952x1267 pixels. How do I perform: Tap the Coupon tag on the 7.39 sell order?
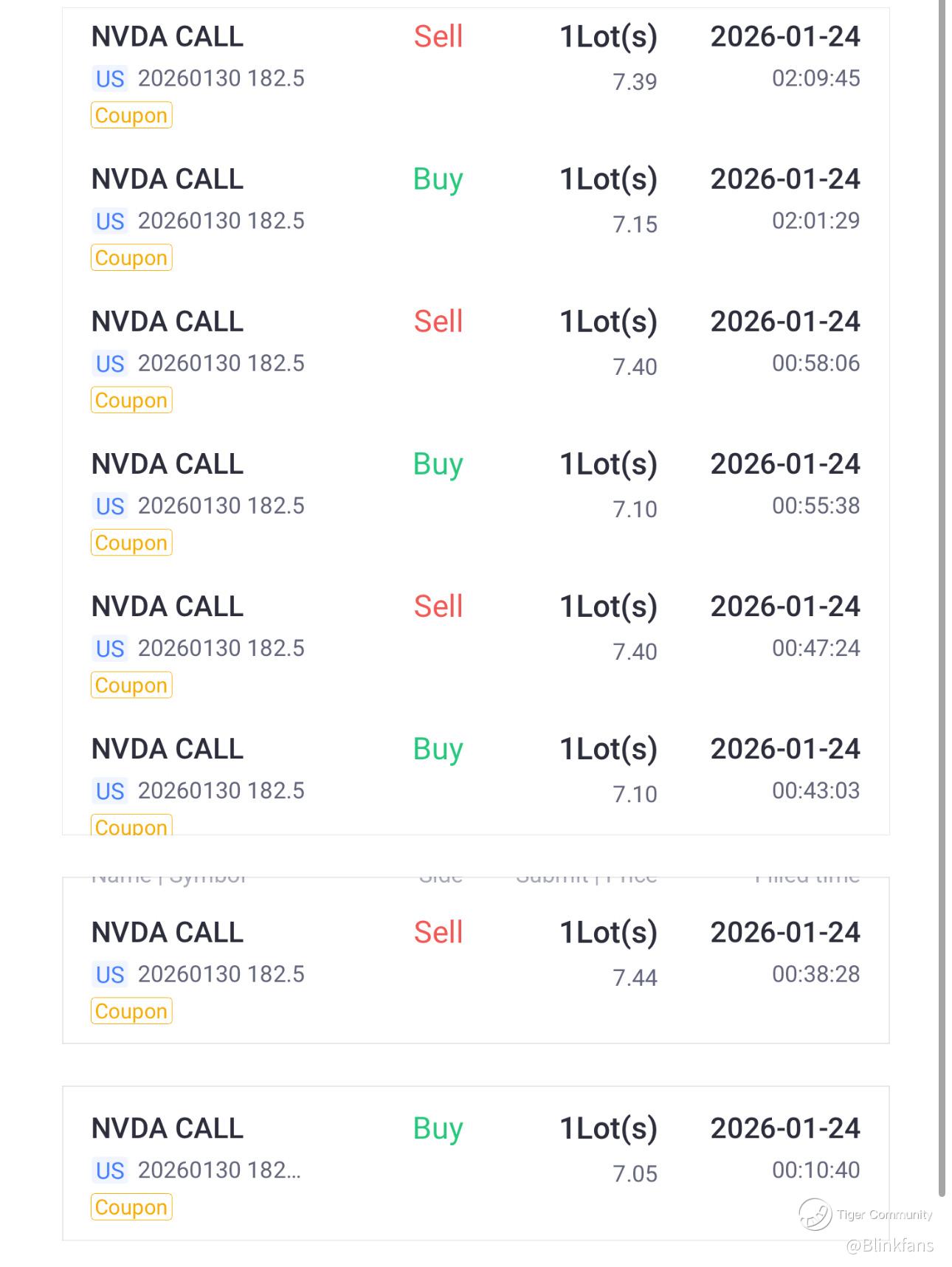[x=131, y=116]
